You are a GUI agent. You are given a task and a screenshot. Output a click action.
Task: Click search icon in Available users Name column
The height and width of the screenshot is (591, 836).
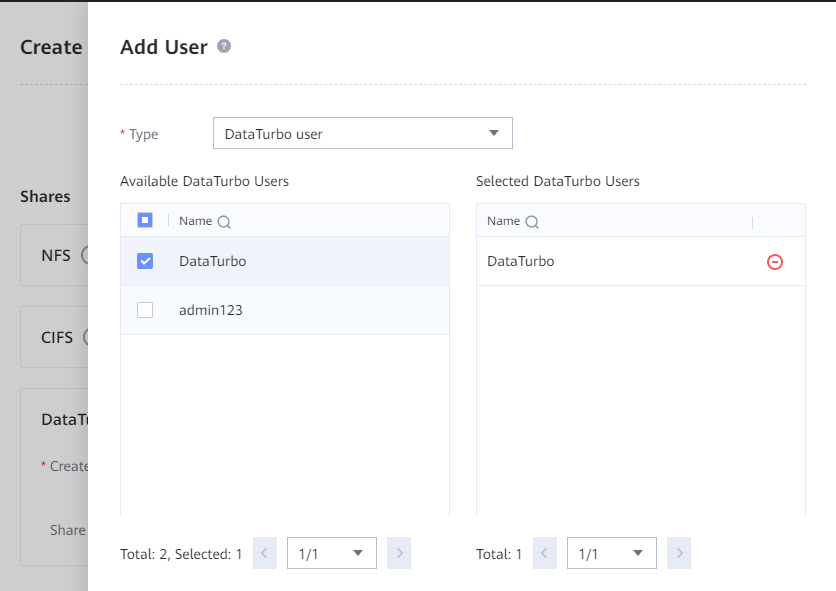[224, 222]
